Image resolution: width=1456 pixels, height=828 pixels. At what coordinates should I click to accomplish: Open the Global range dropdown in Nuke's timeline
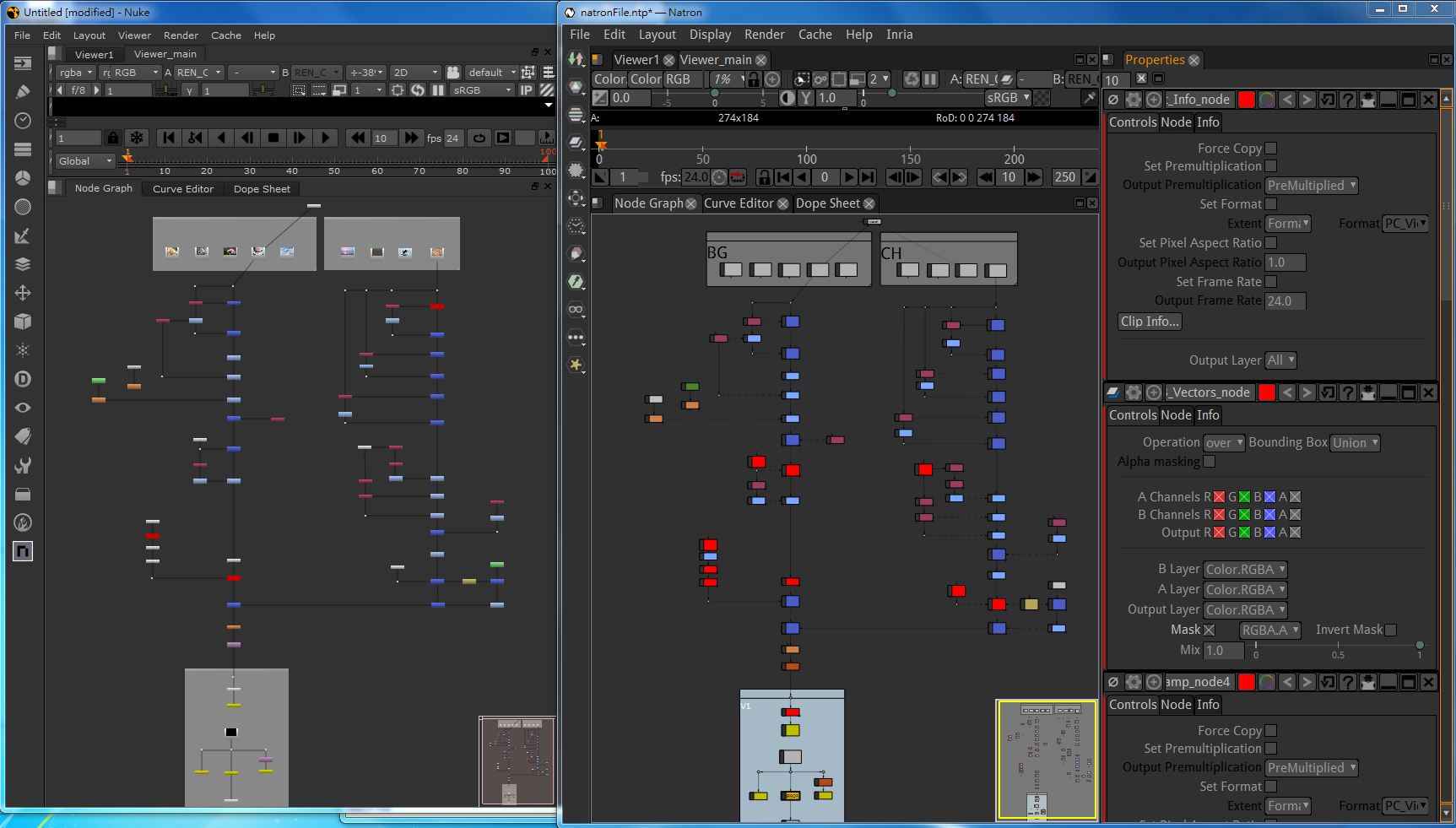tap(84, 160)
